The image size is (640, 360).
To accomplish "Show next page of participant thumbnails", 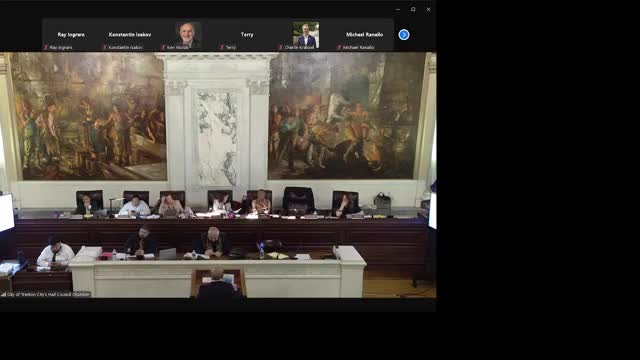I will coord(404,35).
